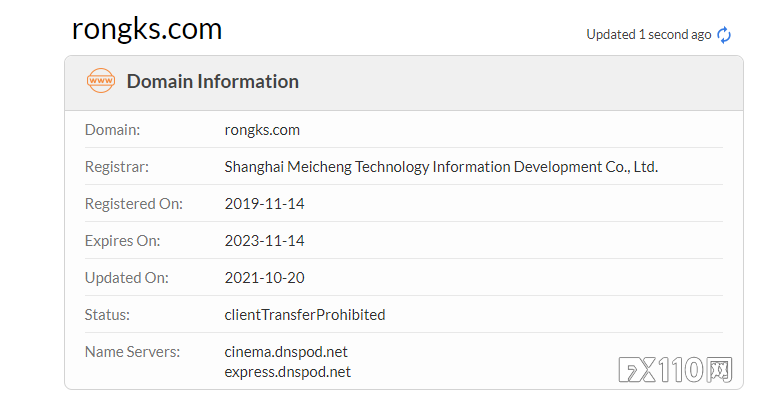Click the Registrar field label

tap(117, 167)
